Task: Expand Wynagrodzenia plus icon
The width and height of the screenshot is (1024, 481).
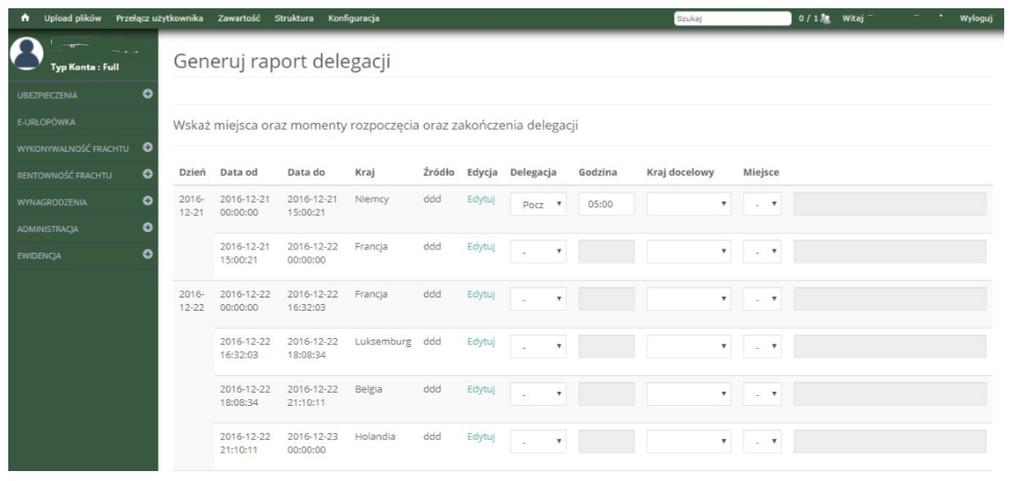Action: 148,201
